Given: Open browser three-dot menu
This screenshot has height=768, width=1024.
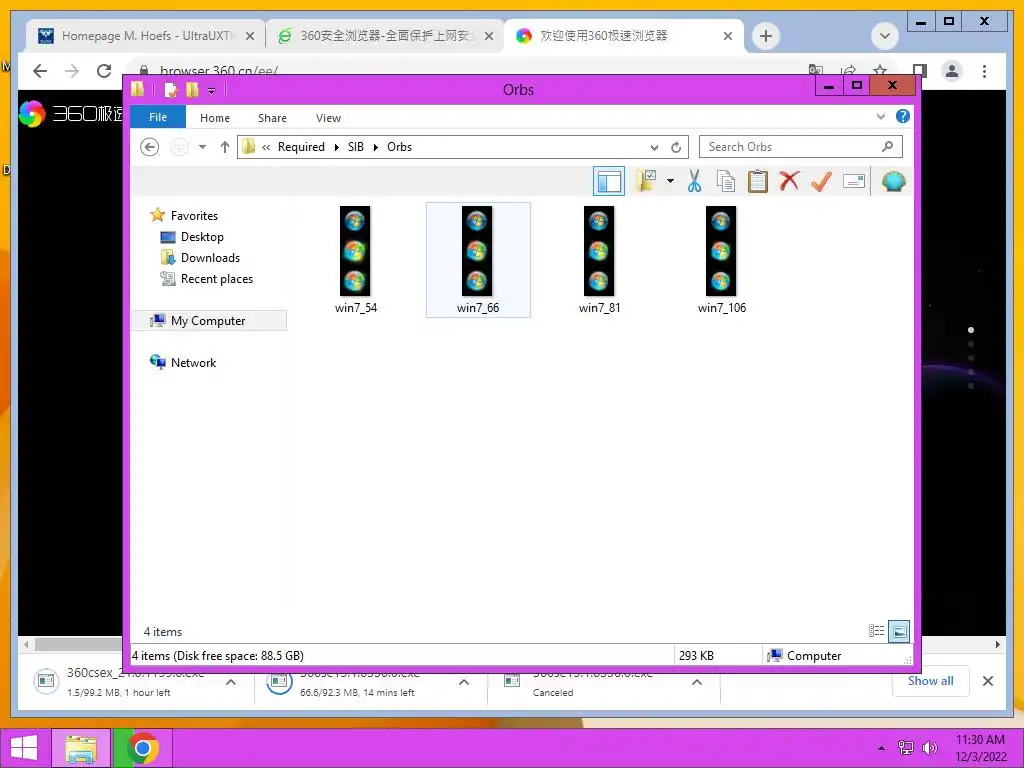Looking at the screenshot, I should pos(984,71).
